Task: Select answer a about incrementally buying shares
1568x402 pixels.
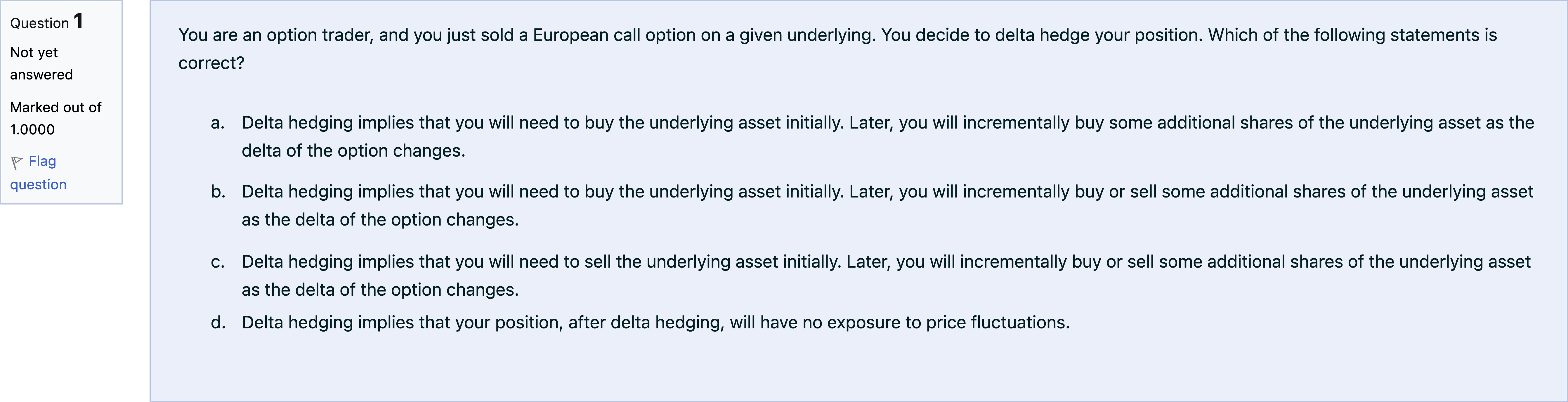Action: pyautogui.click(x=887, y=123)
